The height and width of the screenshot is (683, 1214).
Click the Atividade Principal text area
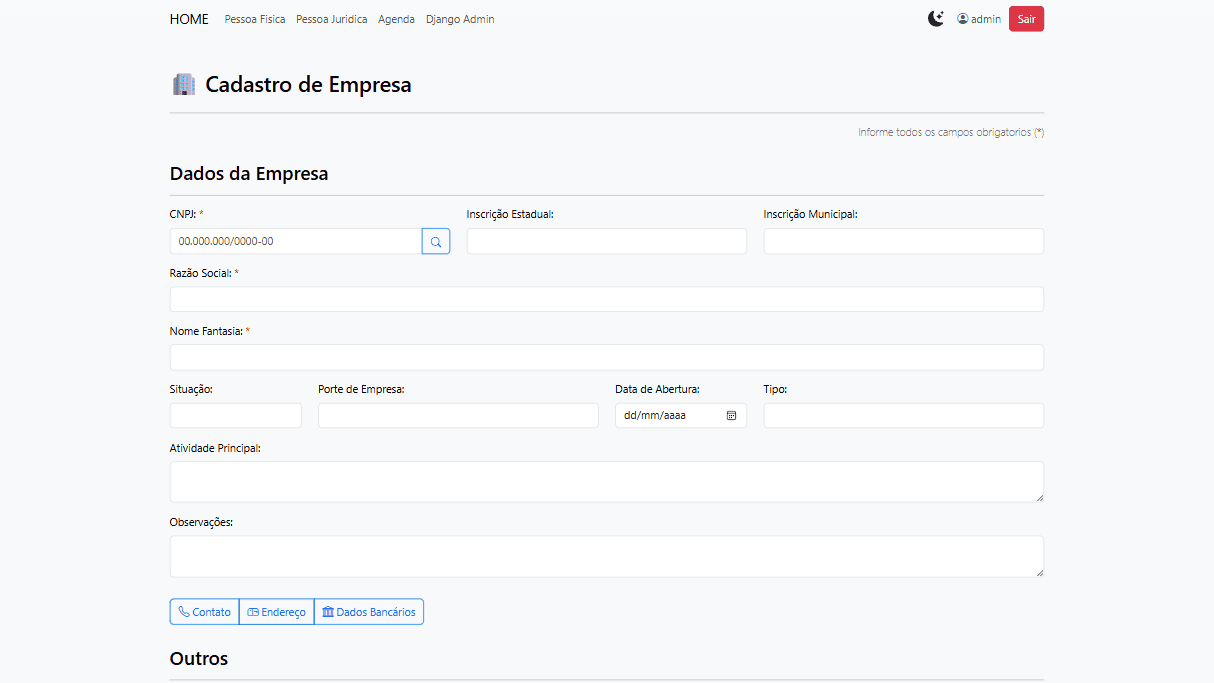[x=606, y=481]
